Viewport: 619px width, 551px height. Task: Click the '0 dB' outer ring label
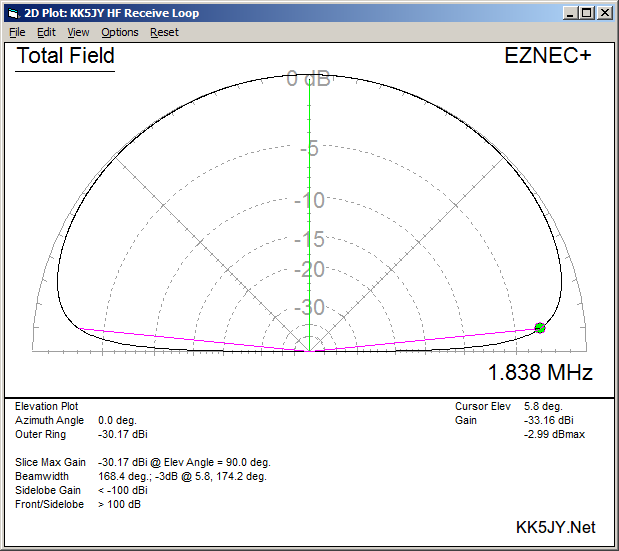(x=308, y=78)
